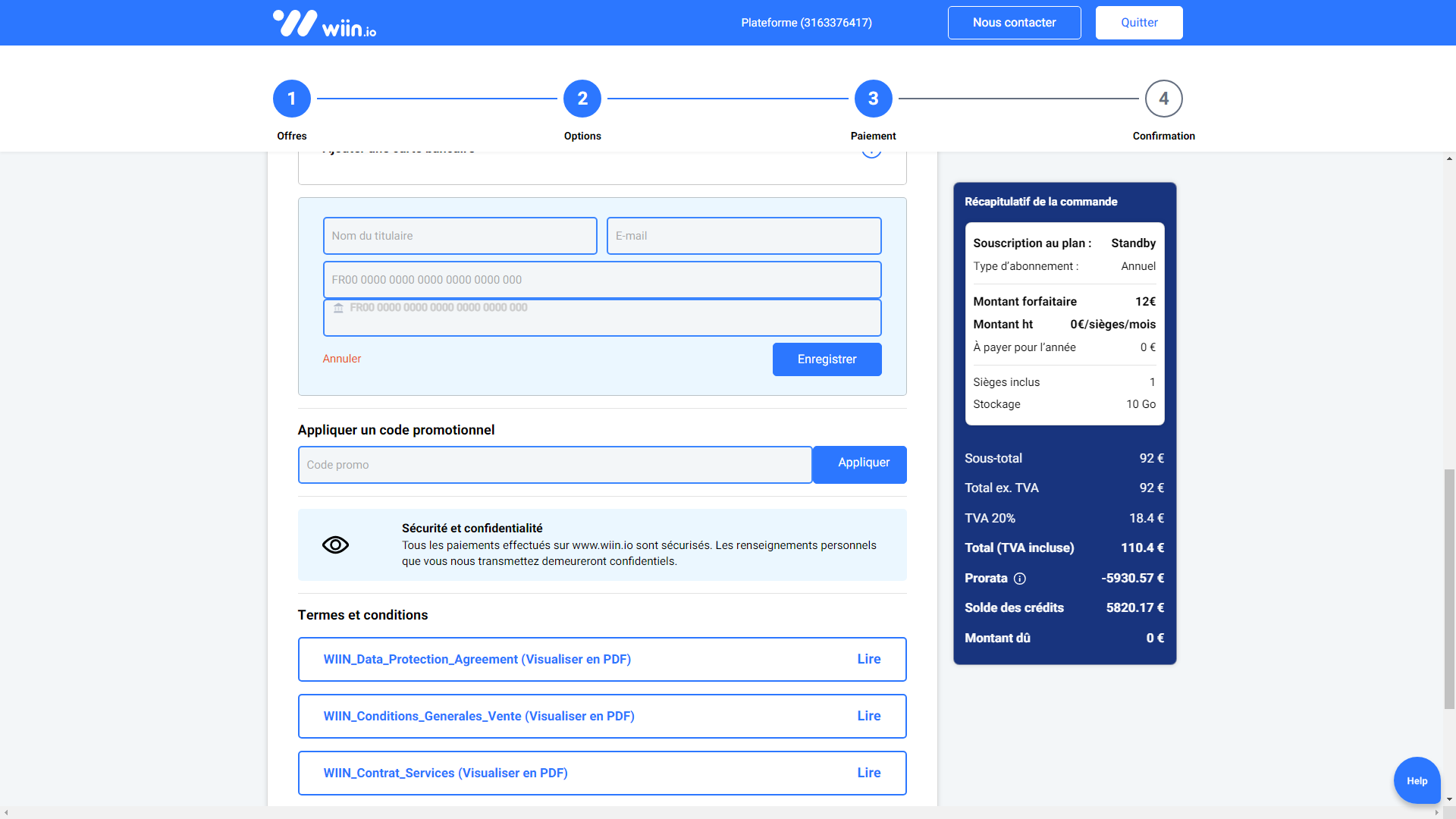Click 'Montant dû' label
Image resolution: width=1456 pixels, height=819 pixels.
click(x=998, y=638)
